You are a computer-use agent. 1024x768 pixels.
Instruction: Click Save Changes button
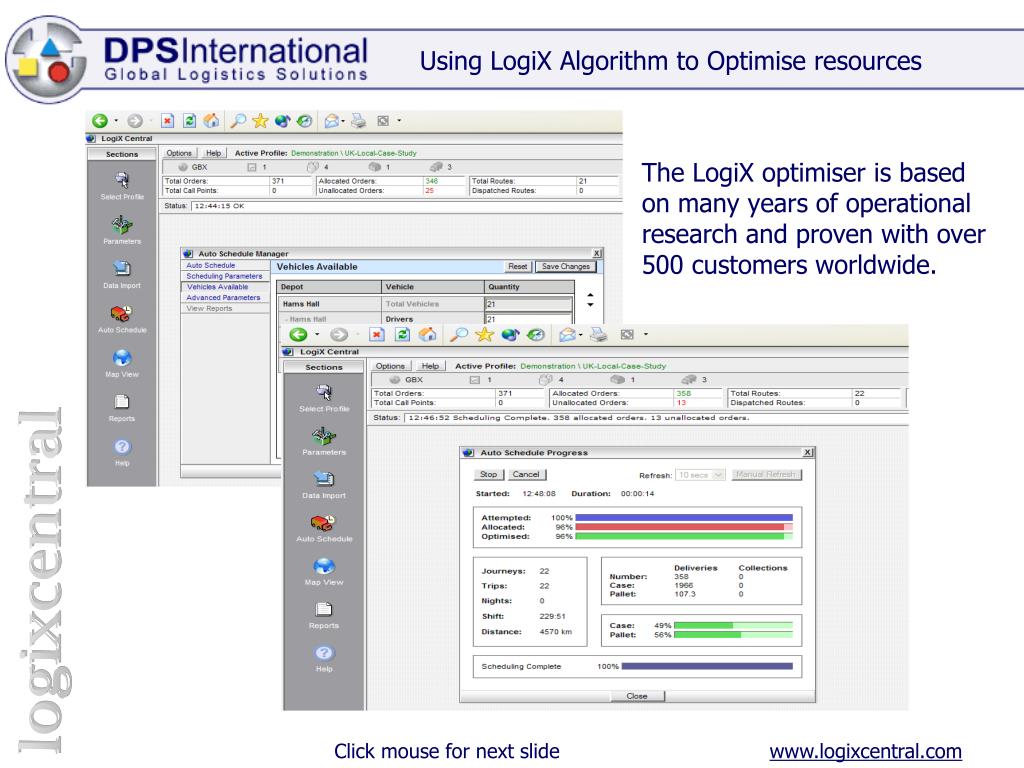[x=566, y=266]
